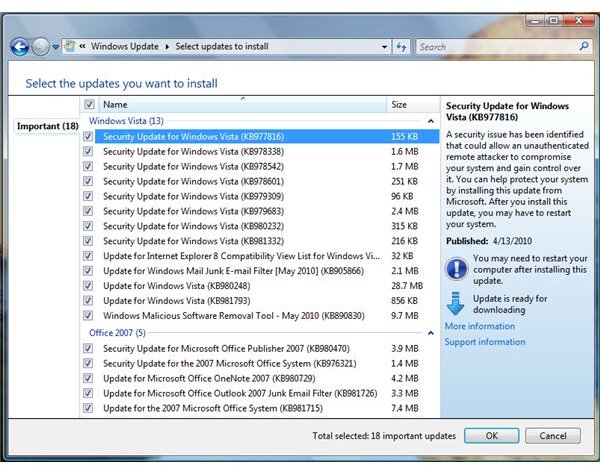This screenshot has width=600, height=466.
Task: Uncheck 2007 Office System KB976321 checkbox
Action: (x=88, y=363)
